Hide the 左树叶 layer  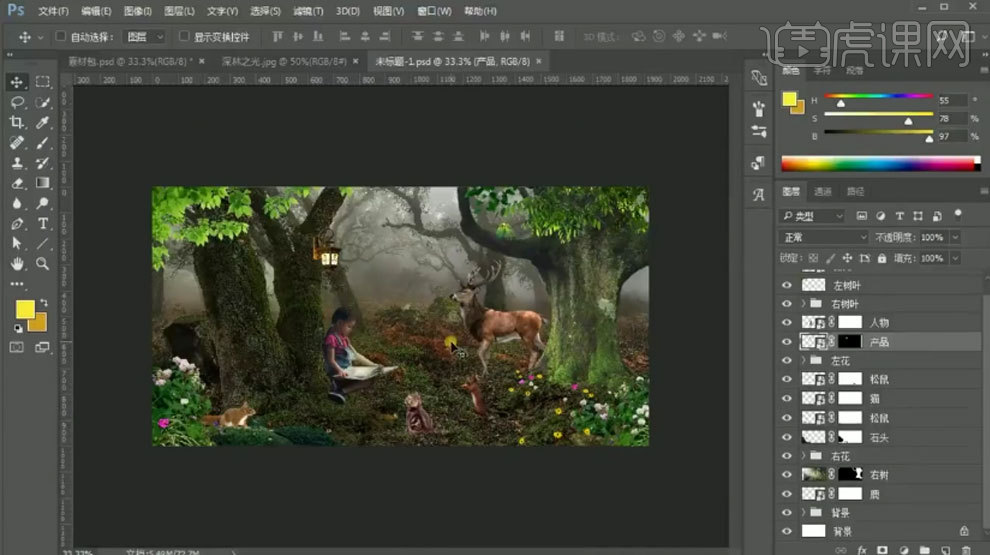(x=787, y=285)
